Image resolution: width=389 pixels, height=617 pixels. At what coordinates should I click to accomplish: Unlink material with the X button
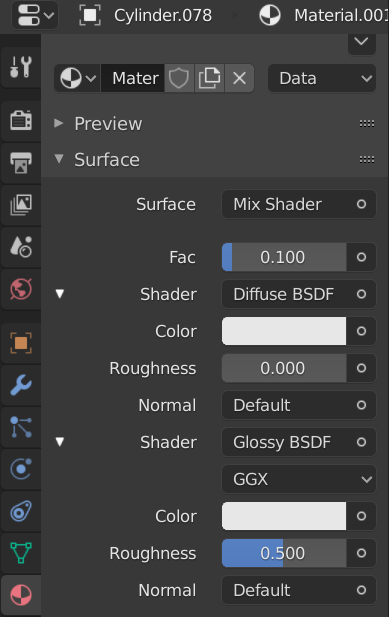[x=239, y=78]
